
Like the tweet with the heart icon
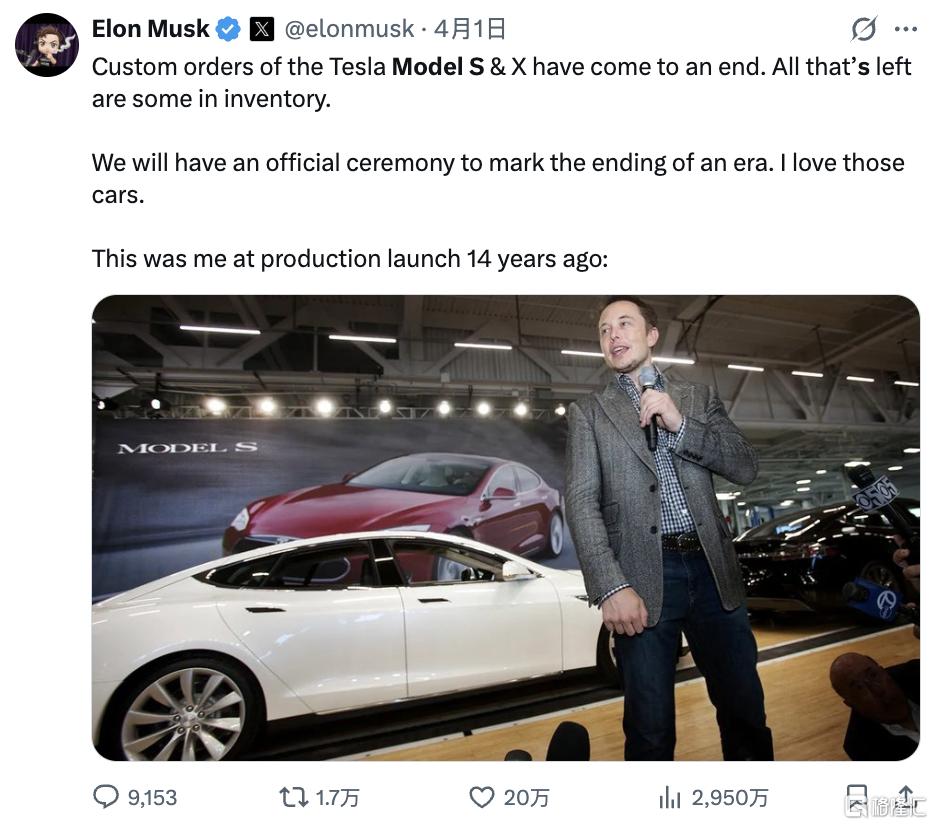[x=482, y=796]
